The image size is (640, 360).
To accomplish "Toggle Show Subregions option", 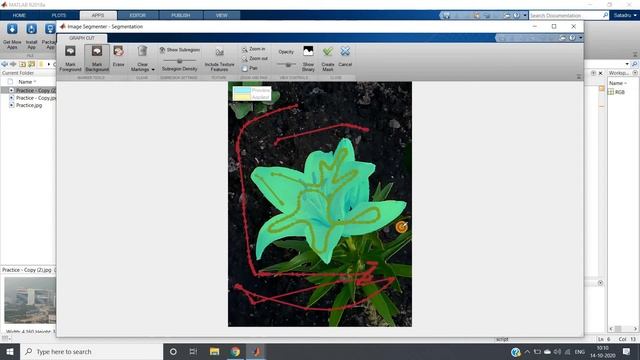I will tap(180, 50).
